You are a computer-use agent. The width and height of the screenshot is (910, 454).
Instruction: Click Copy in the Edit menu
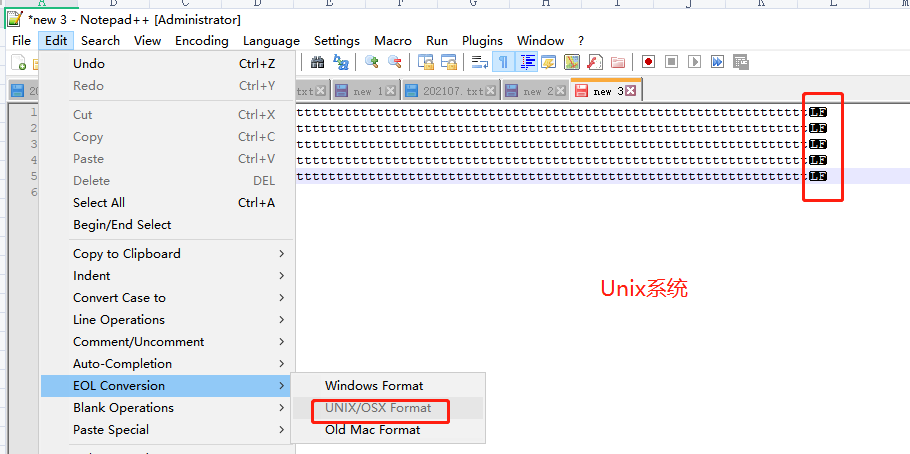coord(168,137)
